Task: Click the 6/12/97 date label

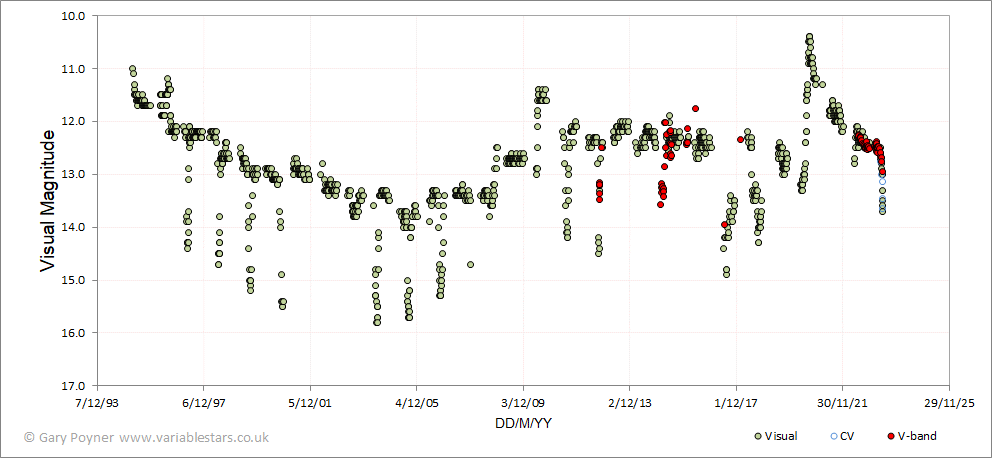Action: coord(204,403)
